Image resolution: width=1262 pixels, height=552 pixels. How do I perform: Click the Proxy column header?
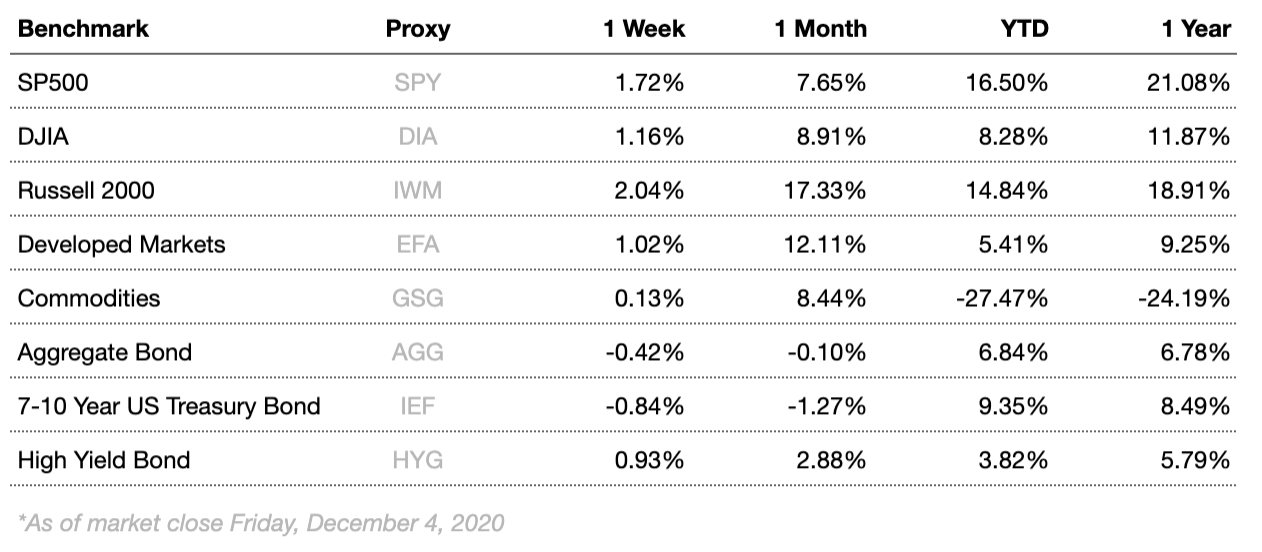418,29
